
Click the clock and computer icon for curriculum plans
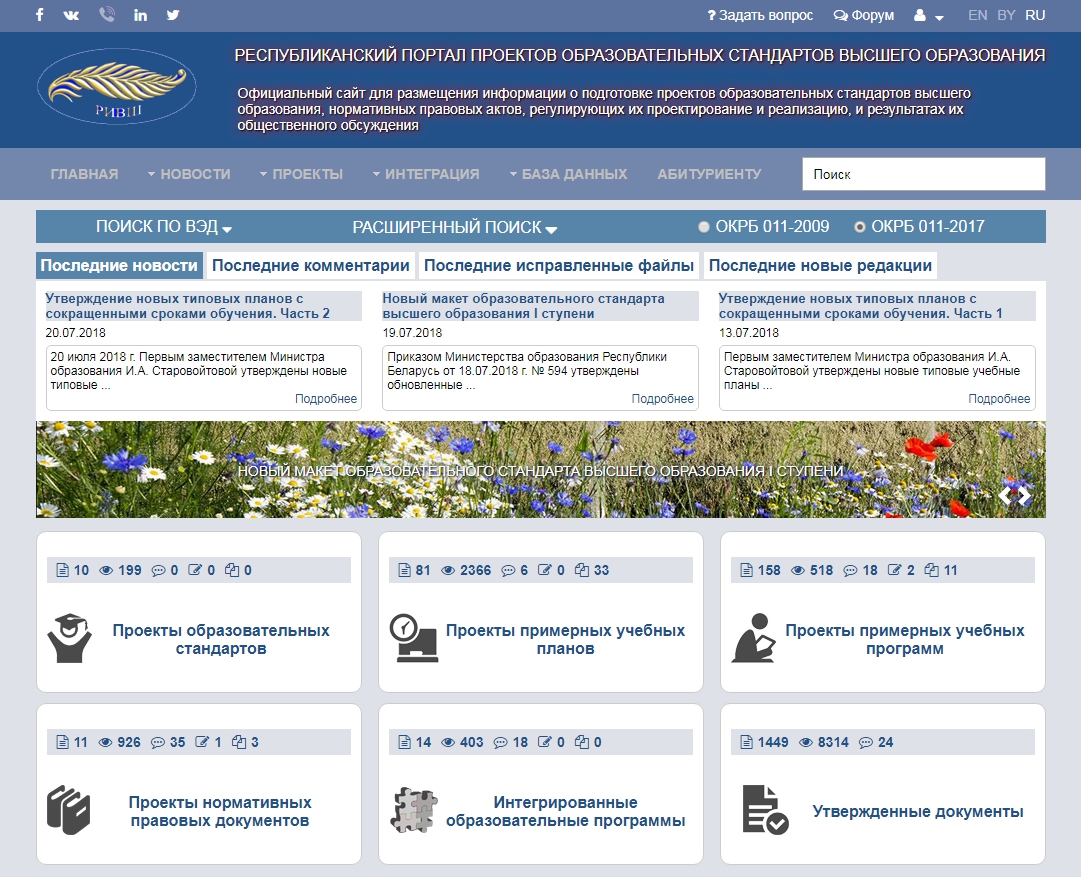coord(413,638)
